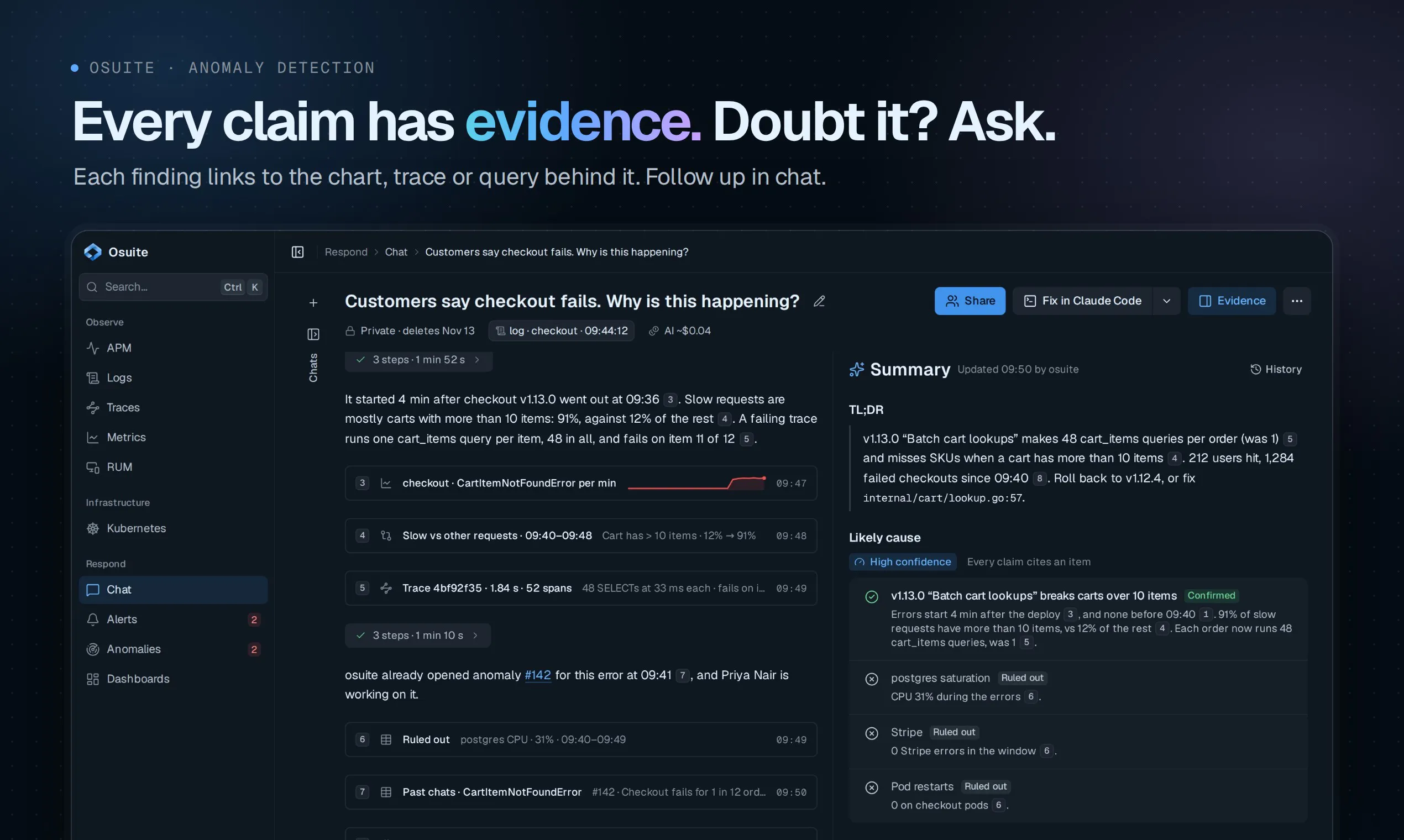Click the High confidence badge
This screenshot has width=1404, height=840.
(903, 562)
